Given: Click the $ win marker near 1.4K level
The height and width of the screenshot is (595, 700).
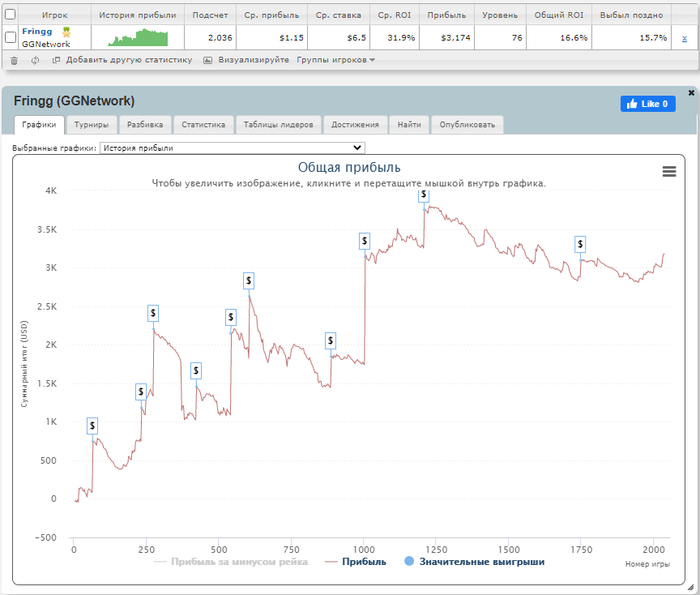Looking at the screenshot, I should [141, 392].
